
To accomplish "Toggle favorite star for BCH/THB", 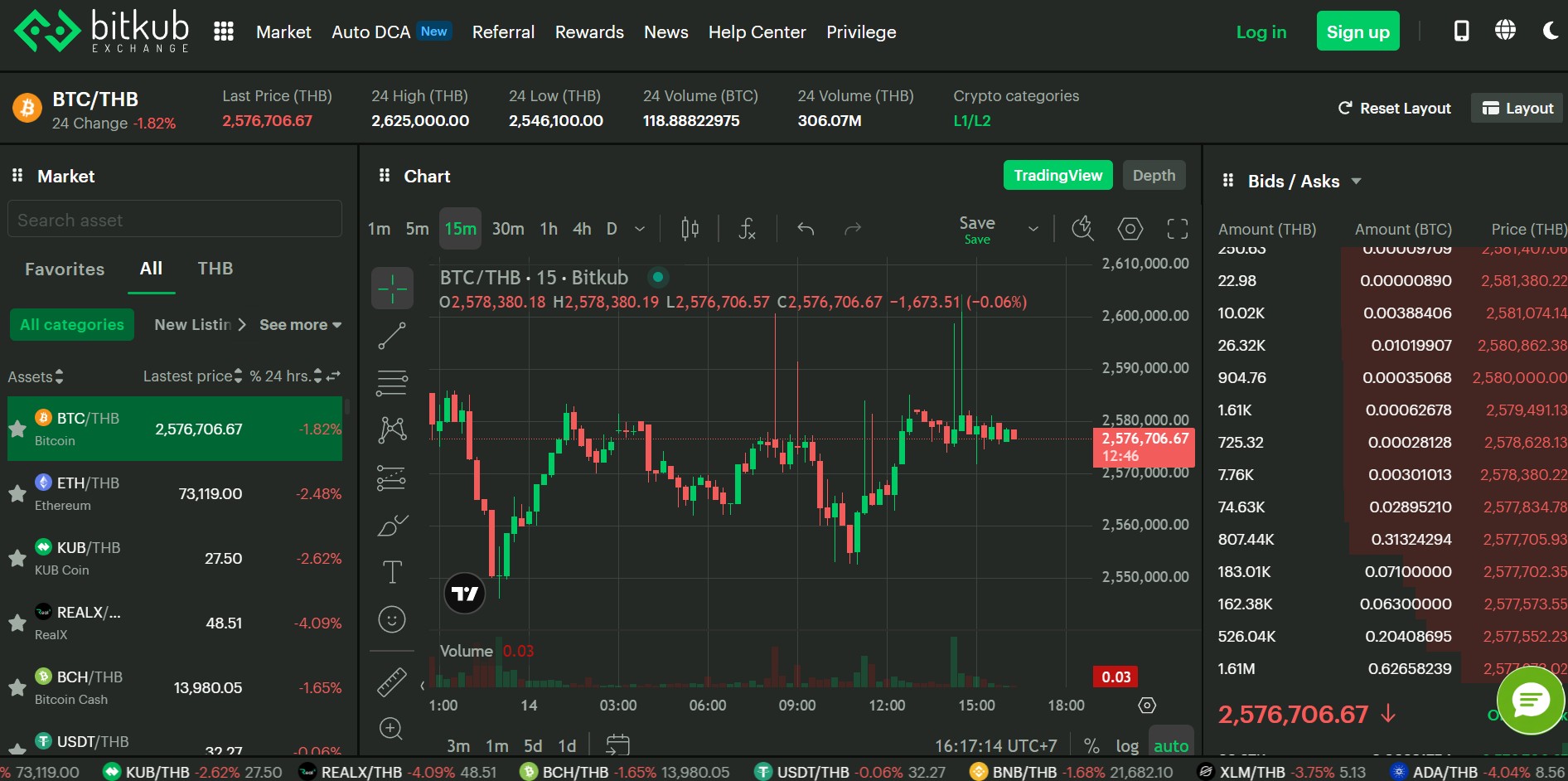I will [x=17, y=687].
